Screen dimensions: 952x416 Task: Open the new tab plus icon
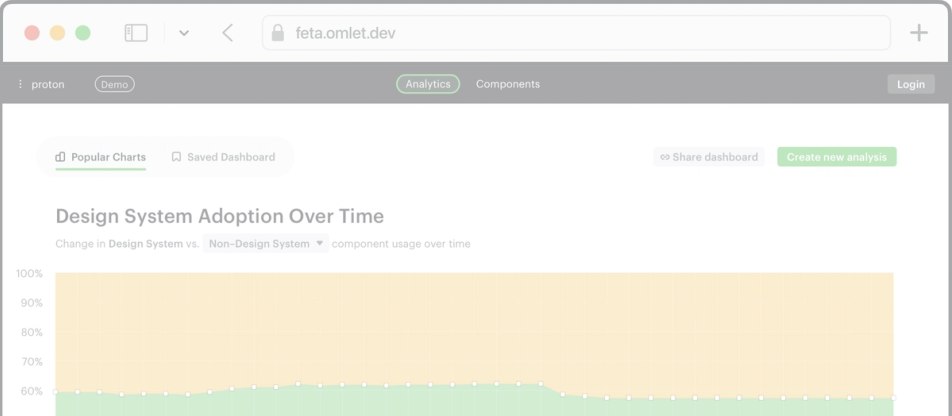919,33
